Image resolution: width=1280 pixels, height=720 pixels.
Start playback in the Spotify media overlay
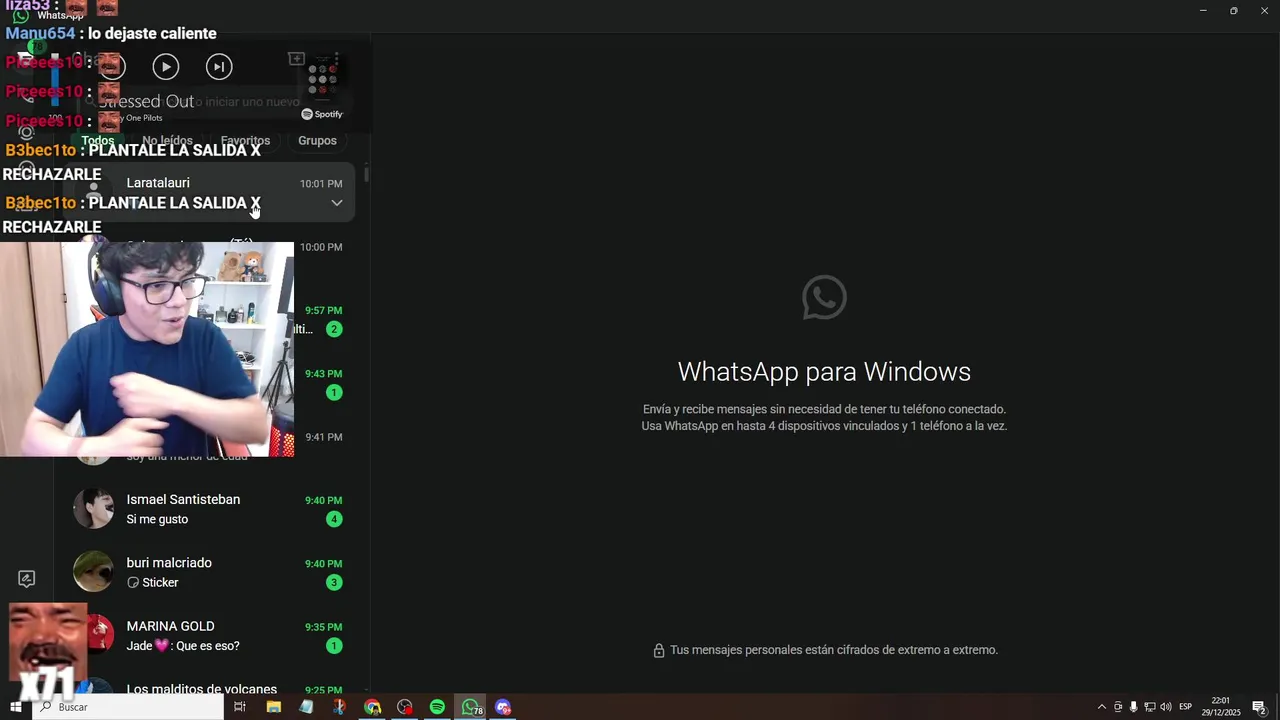click(166, 66)
